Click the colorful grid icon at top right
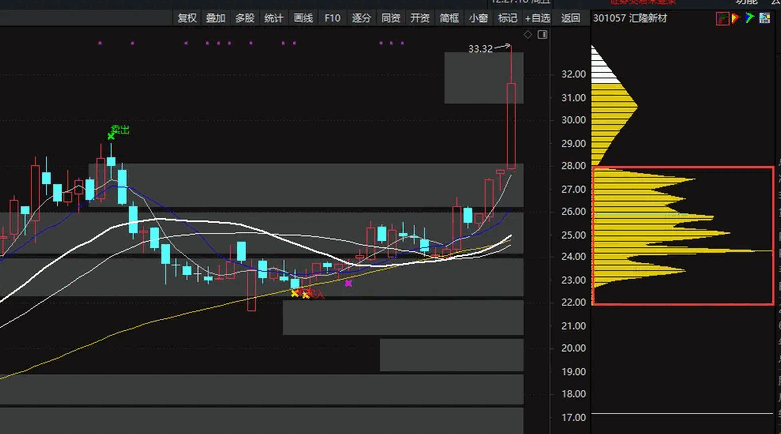This screenshot has width=781, height=434. pyautogui.click(x=765, y=18)
